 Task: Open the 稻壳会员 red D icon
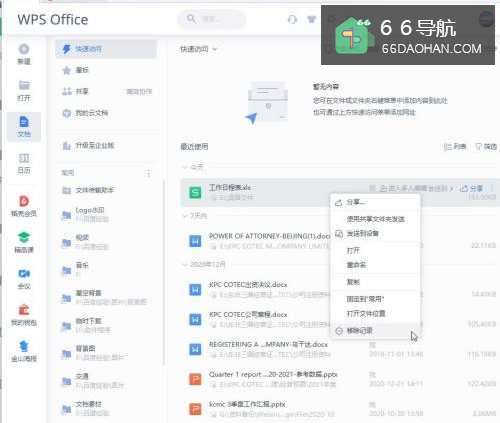[24, 201]
